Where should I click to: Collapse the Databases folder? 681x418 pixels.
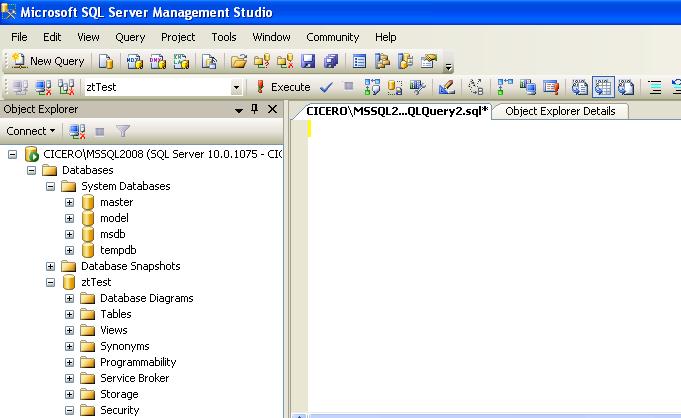31,170
